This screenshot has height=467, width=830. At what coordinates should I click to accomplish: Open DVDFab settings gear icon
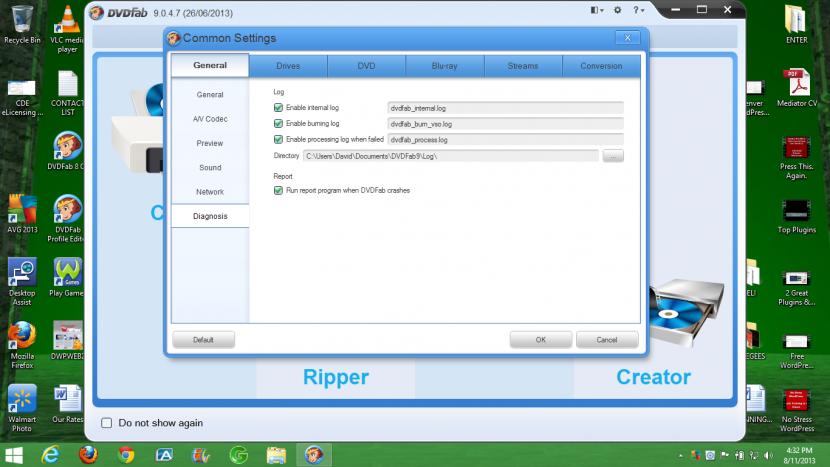(618, 10)
